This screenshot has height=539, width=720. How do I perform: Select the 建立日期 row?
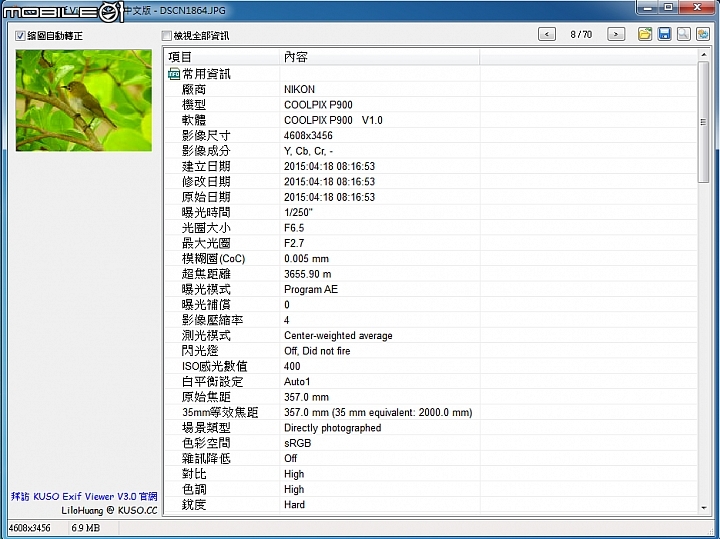(x=431, y=166)
